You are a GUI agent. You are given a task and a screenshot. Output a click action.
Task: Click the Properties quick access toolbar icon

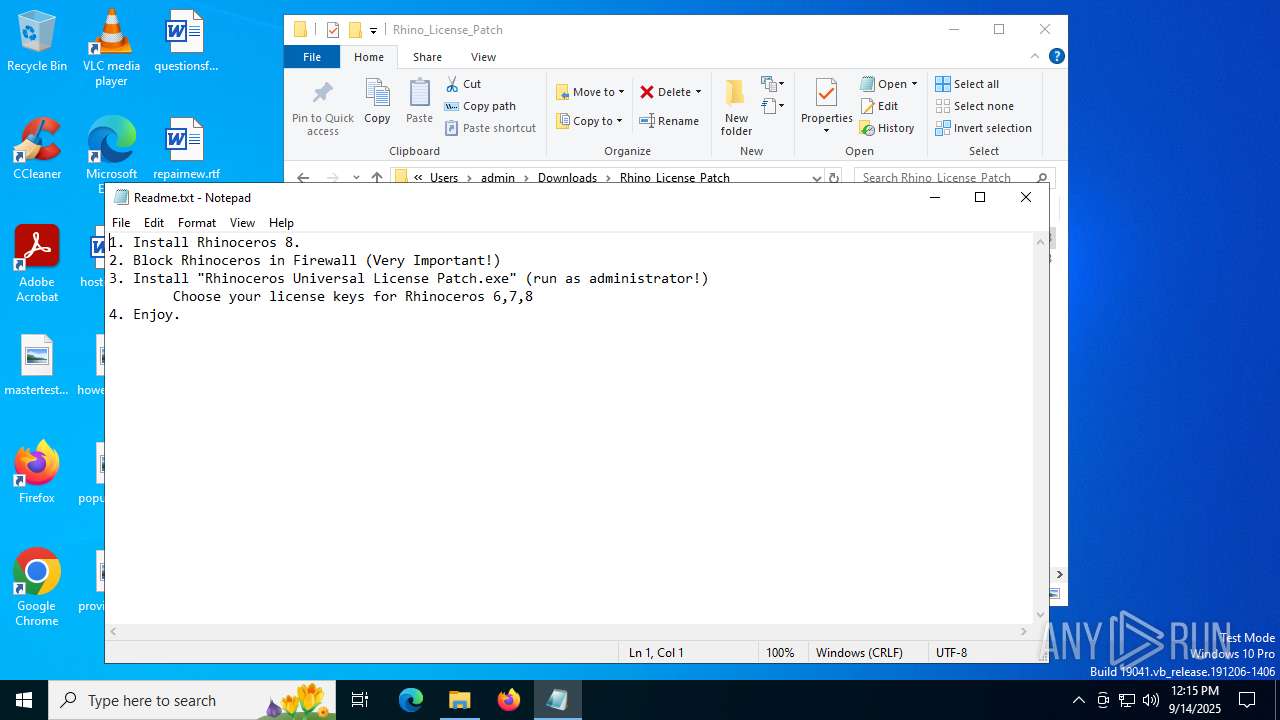[333, 30]
